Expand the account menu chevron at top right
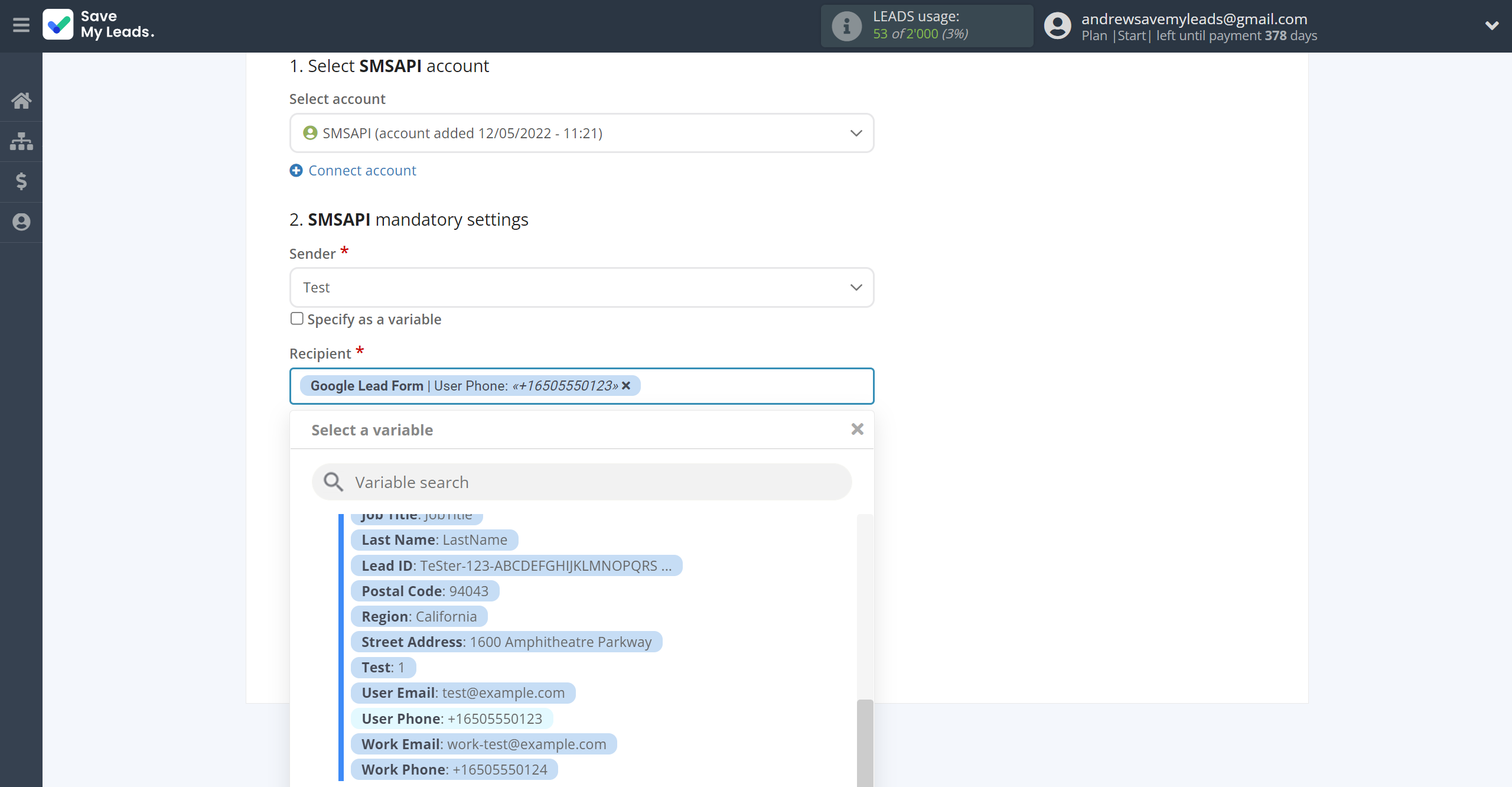Screen dimensions: 1512x787 pos(1491,25)
